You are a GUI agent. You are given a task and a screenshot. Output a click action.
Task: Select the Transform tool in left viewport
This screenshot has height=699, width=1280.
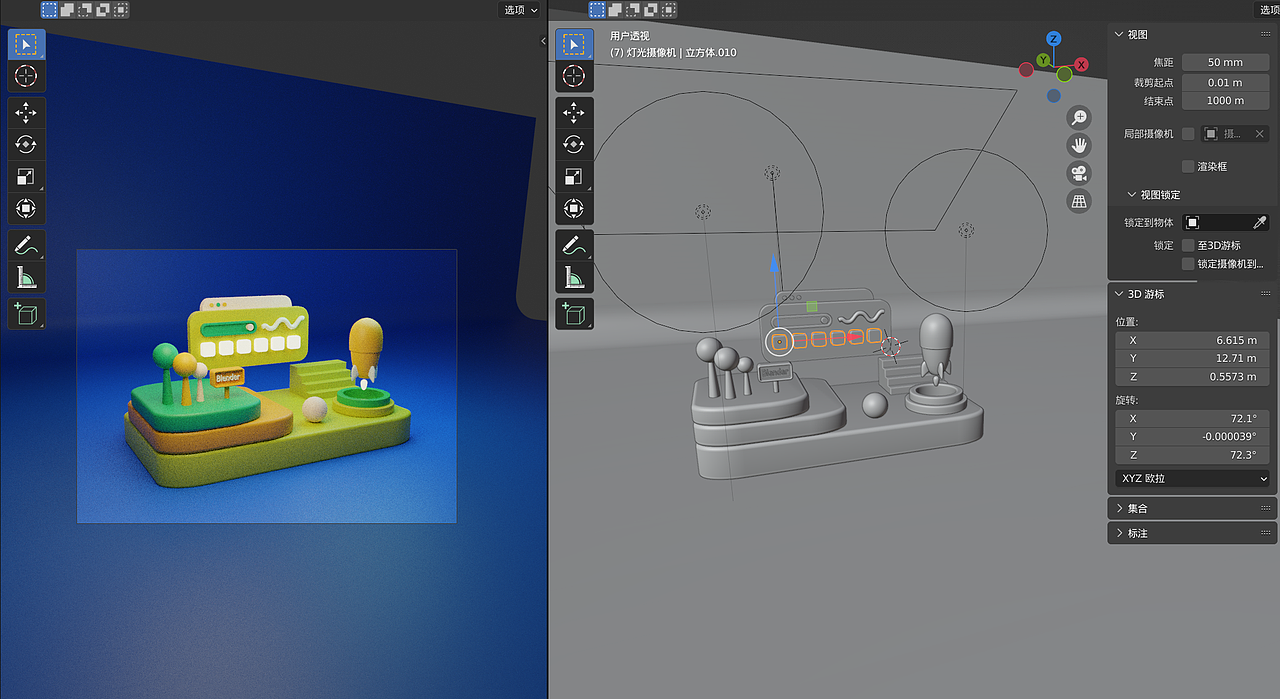(27, 209)
